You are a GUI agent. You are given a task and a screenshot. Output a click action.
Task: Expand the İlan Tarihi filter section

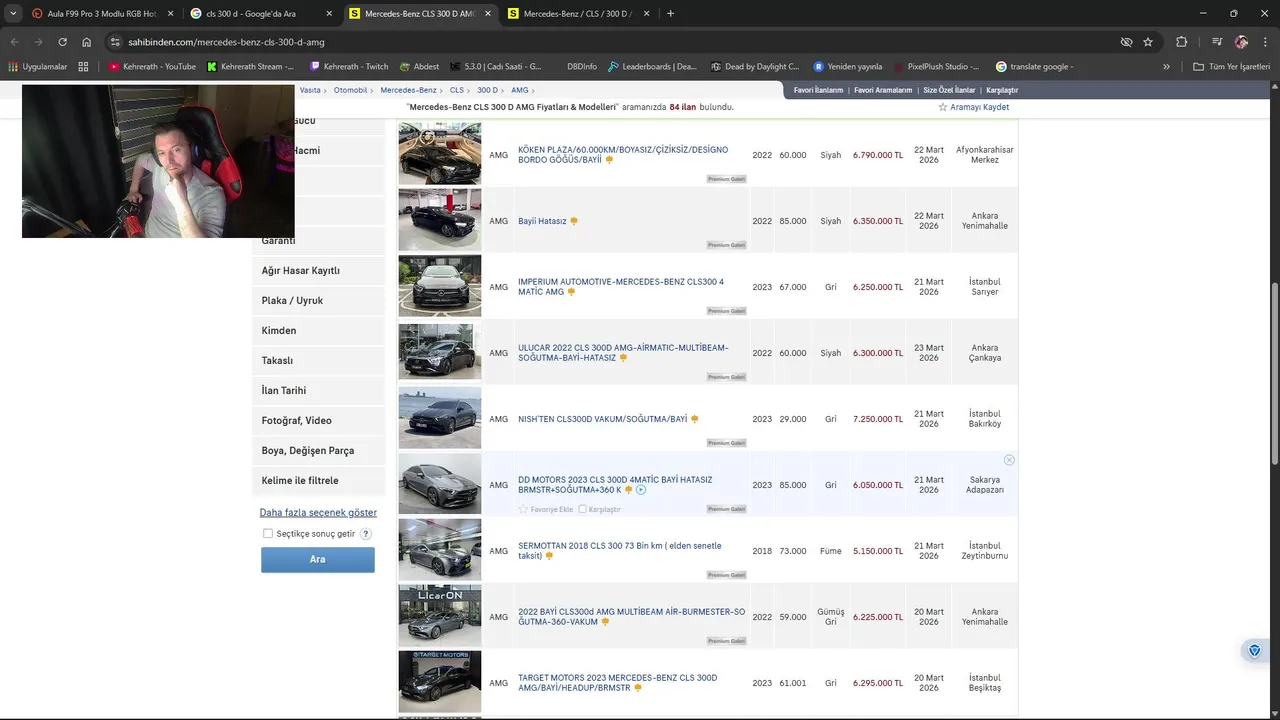coord(318,391)
